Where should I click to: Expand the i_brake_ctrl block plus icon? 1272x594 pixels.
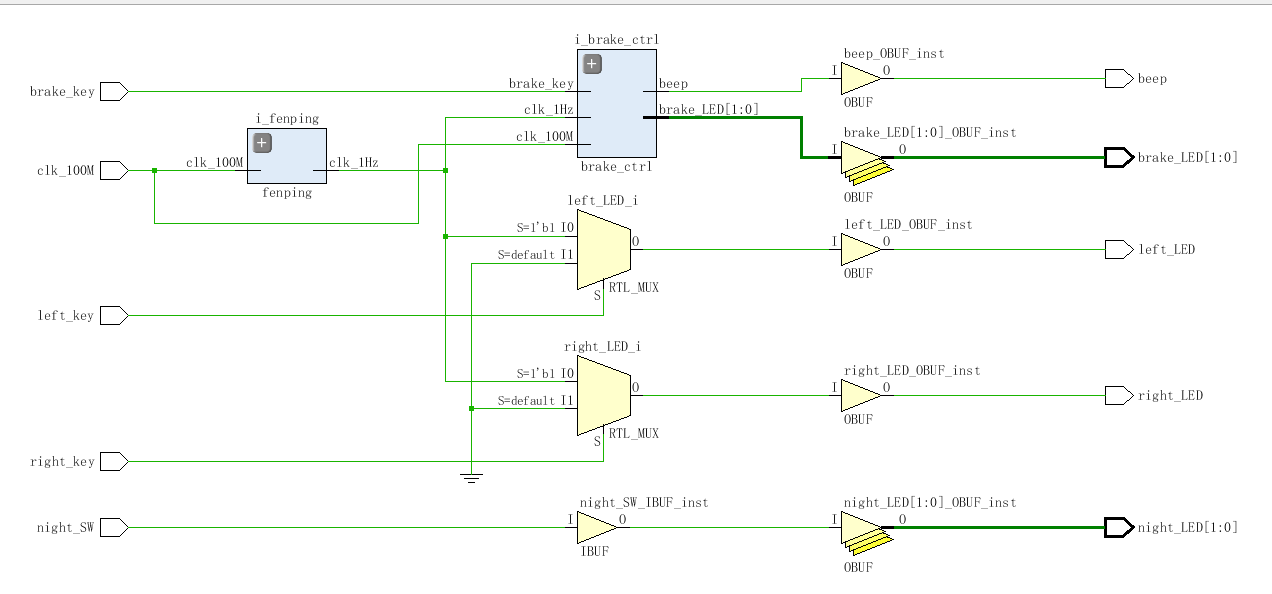coord(592,64)
